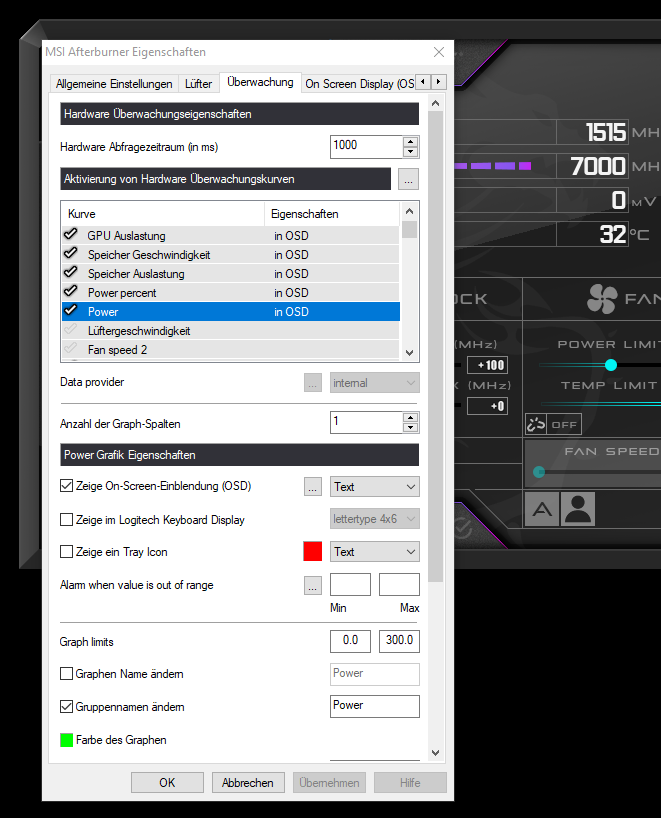Uncheck Gruppennamen ändern checkbox
661x818 pixels.
pyautogui.click(x=66, y=706)
